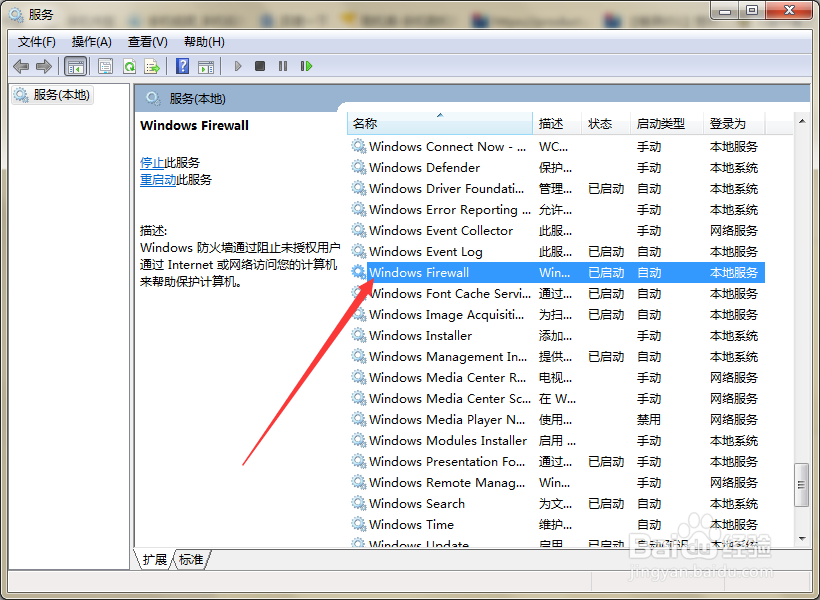Select Windows Media Center Sc... service
The height and width of the screenshot is (600, 820).
tap(557, 398)
